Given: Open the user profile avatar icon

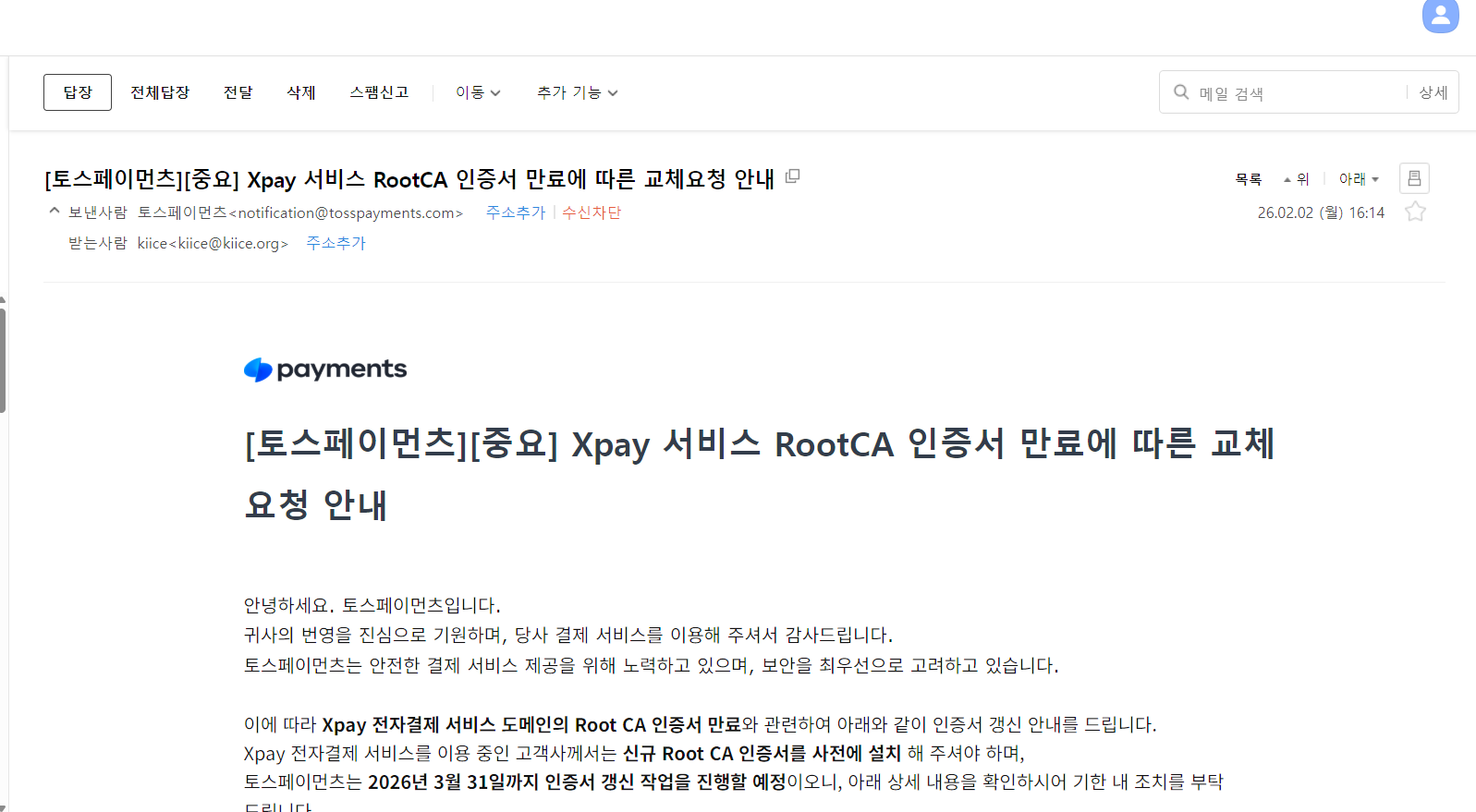Looking at the screenshot, I should 1440,15.
